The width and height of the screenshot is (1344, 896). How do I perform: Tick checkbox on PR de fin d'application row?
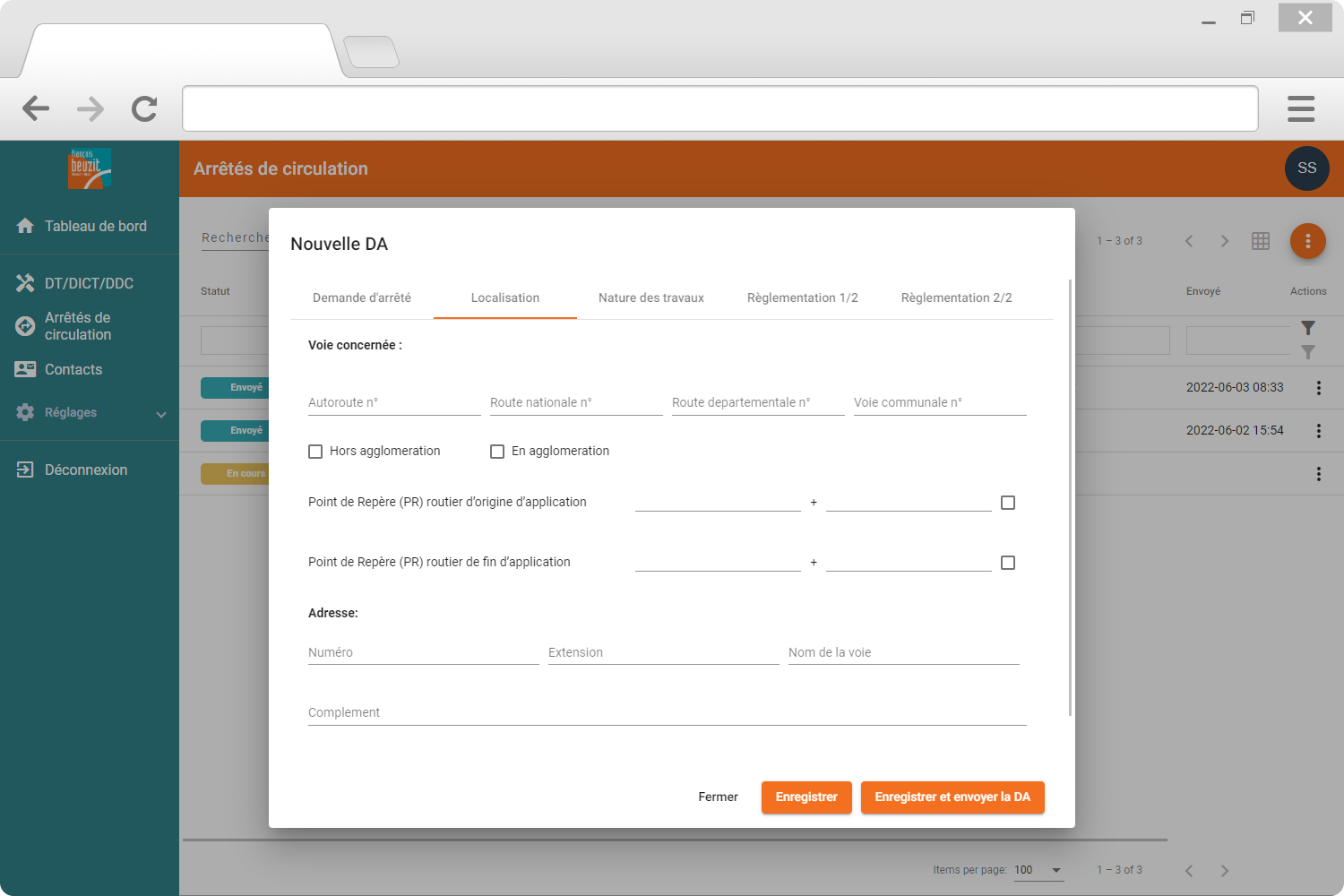coord(1008,563)
